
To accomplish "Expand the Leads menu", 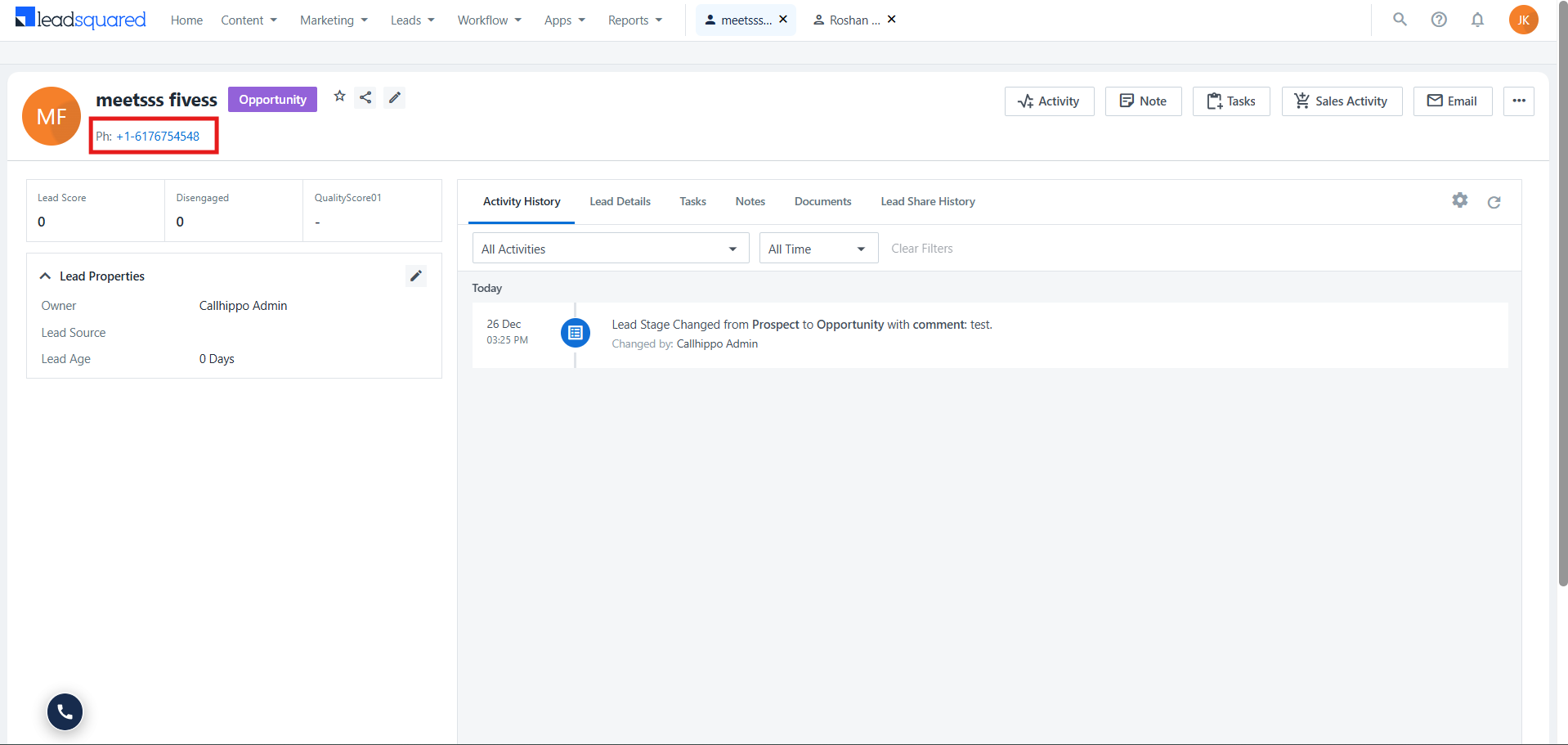I will (412, 20).
